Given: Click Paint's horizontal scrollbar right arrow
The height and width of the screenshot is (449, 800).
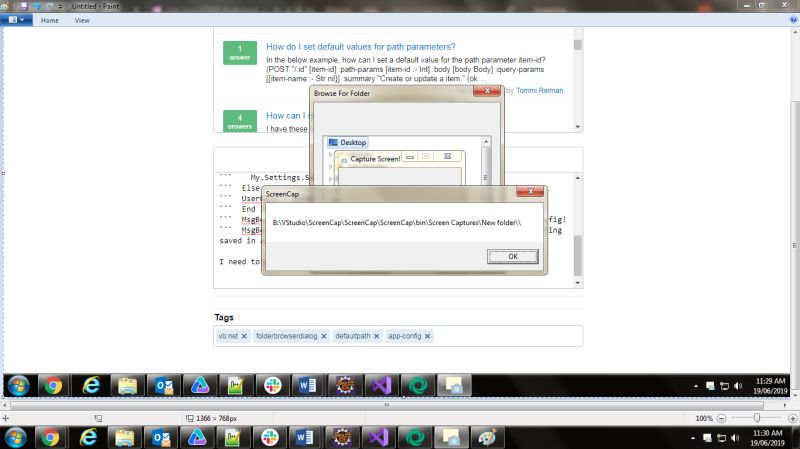Looking at the screenshot, I should tap(785, 405).
